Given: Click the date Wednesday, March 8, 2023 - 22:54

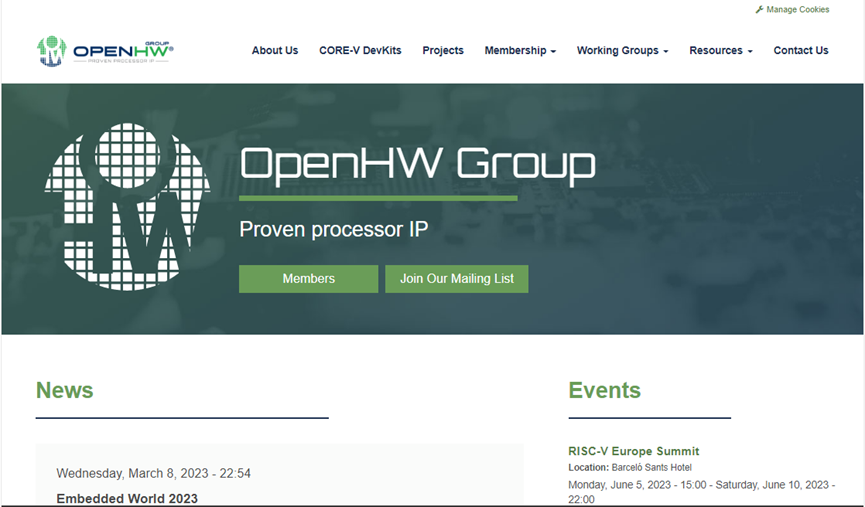Looking at the screenshot, I should click(153, 473).
